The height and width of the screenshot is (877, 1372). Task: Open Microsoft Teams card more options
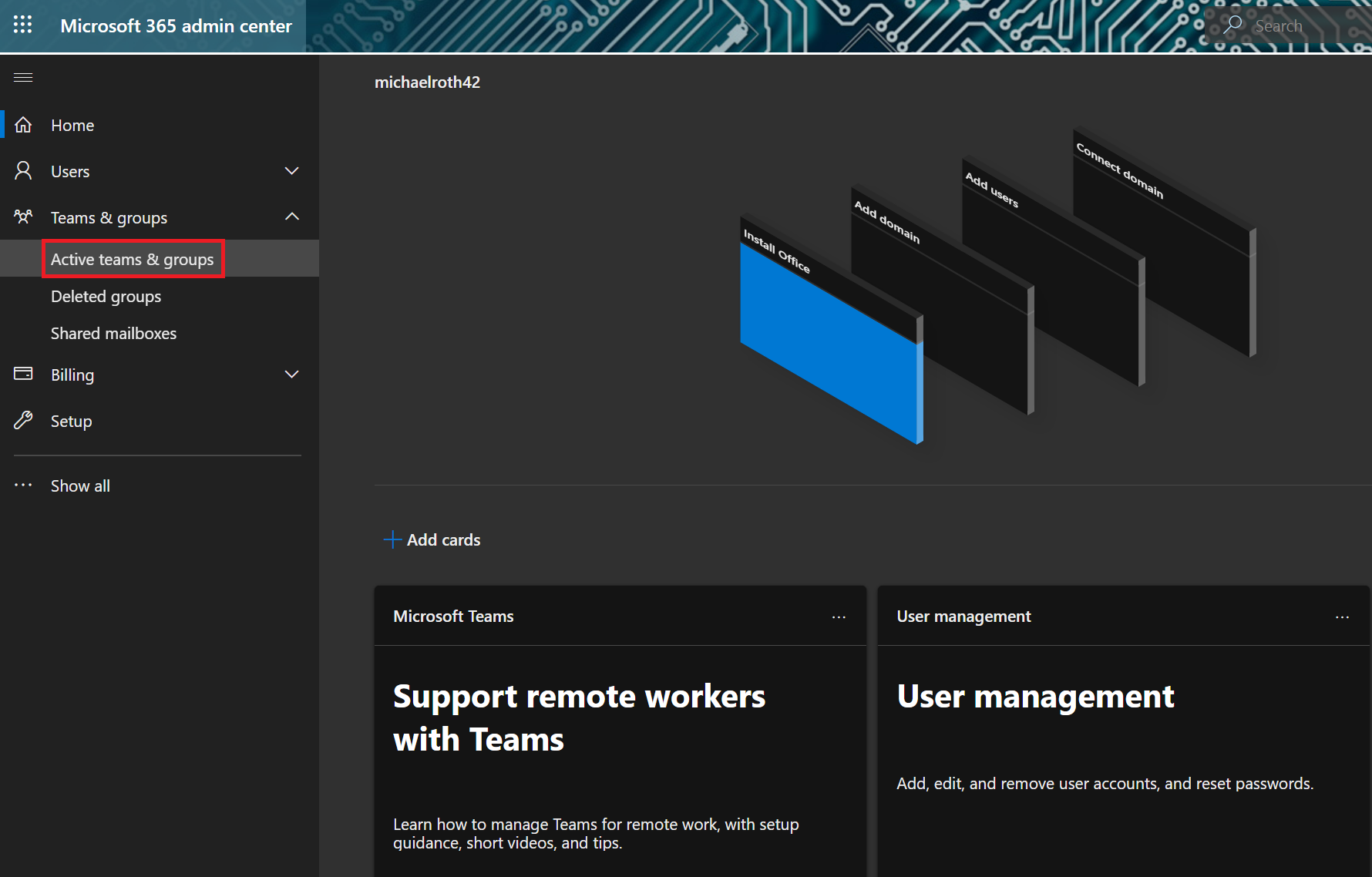pyautogui.click(x=839, y=617)
